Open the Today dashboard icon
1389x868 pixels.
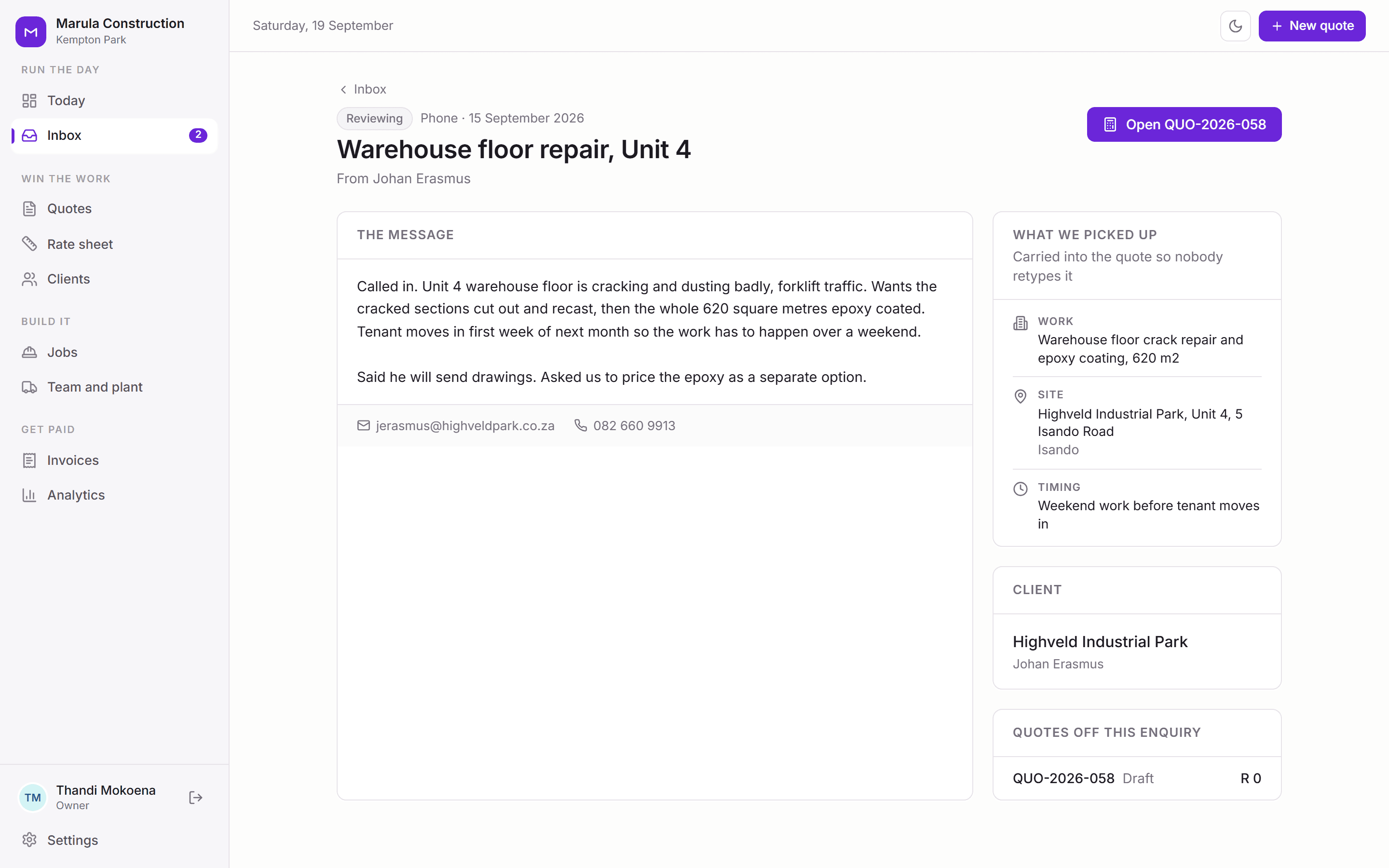pos(29,101)
